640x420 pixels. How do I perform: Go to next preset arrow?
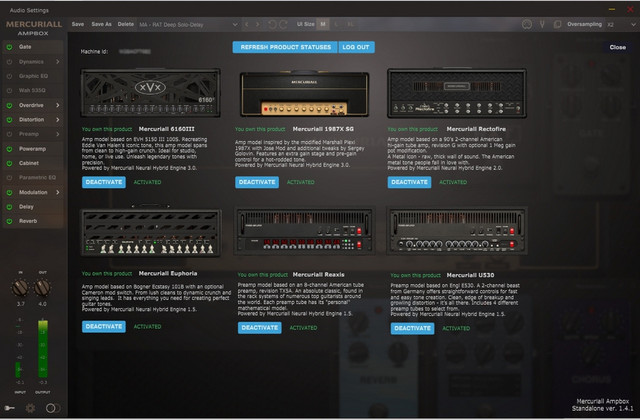[258, 24]
